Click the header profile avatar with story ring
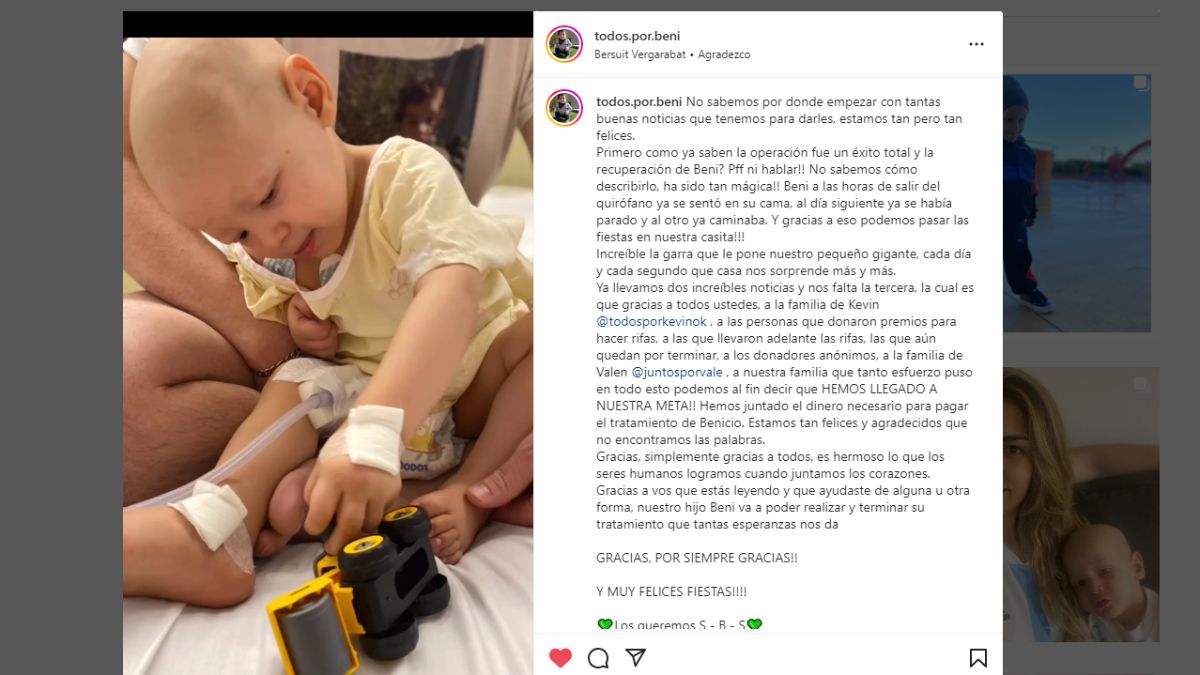Viewport: 1200px width, 675px height. pos(564,44)
